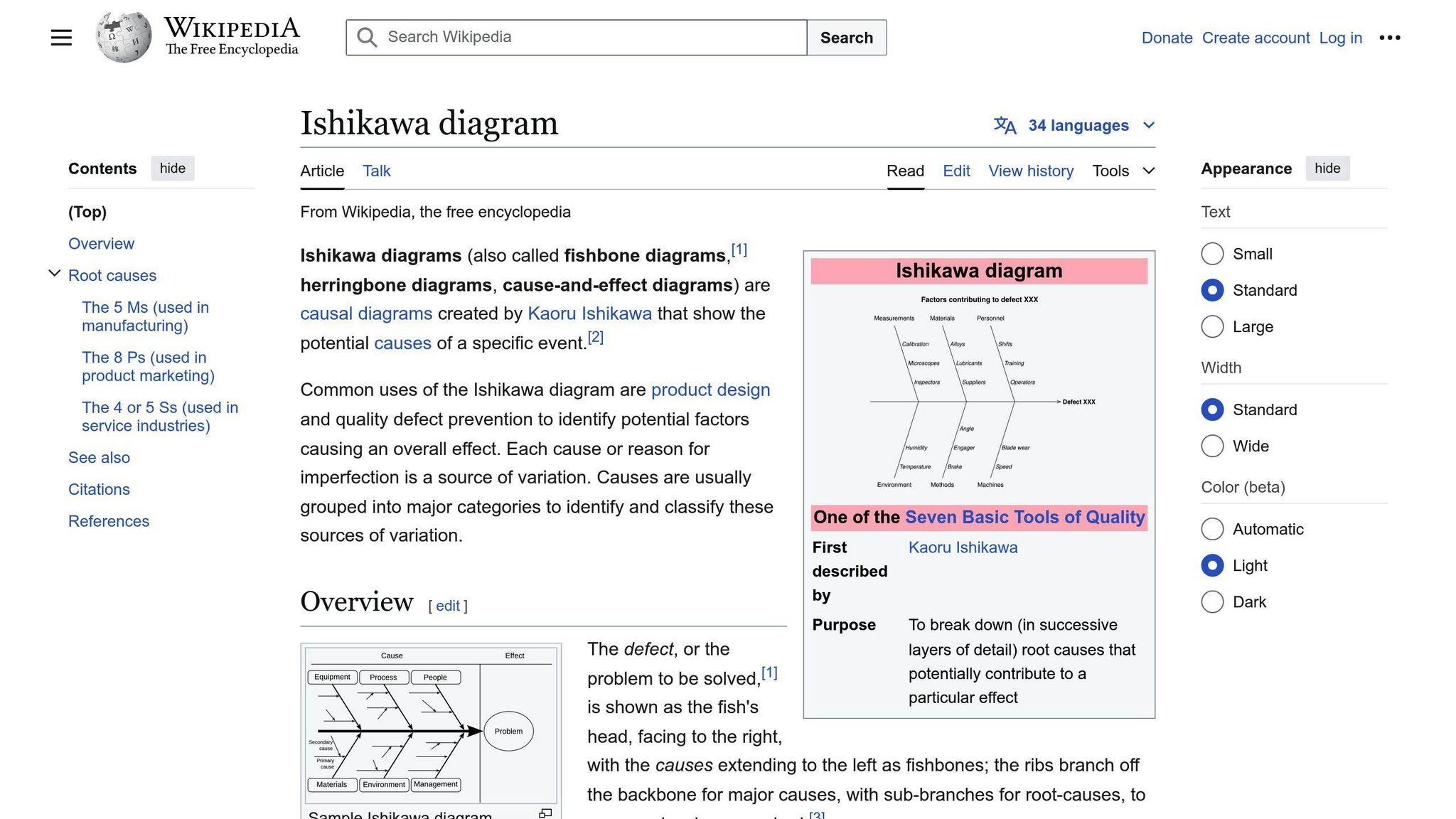Viewport: 1456px width, 819px height.
Task: Click citation [2] after specific event
Action: pyautogui.click(x=596, y=337)
